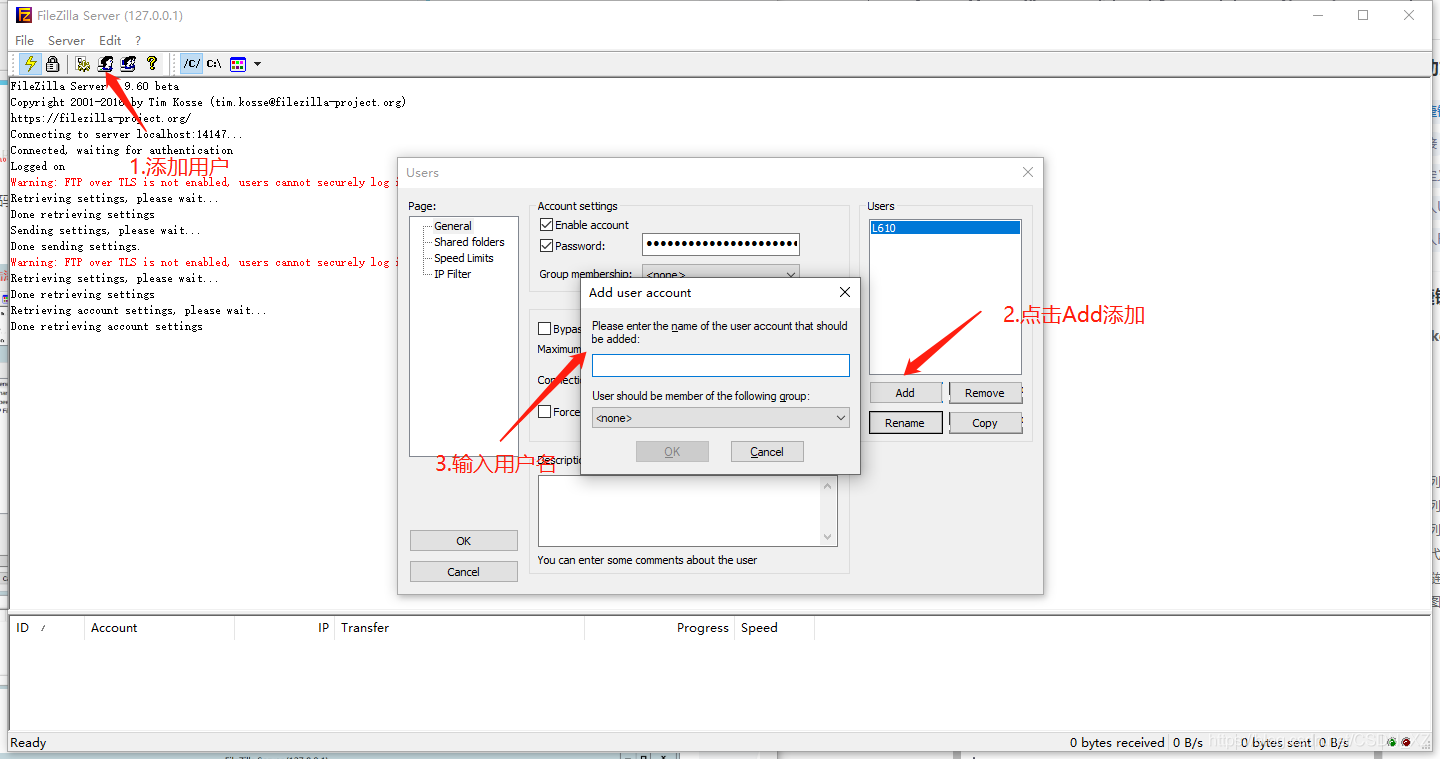Click the padlock lock-server toolbar icon
This screenshot has height=759, width=1440.
point(52,64)
